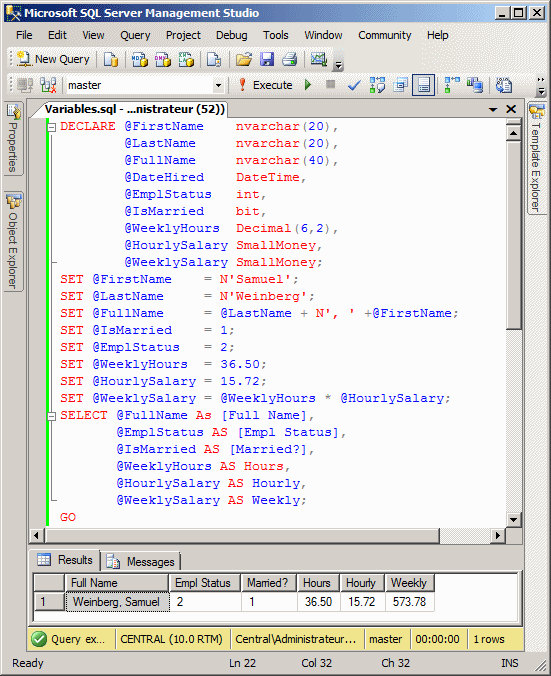This screenshot has width=551, height=676.
Task: Toggle IntelliSense Enabled icon
Action: click(423, 85)
